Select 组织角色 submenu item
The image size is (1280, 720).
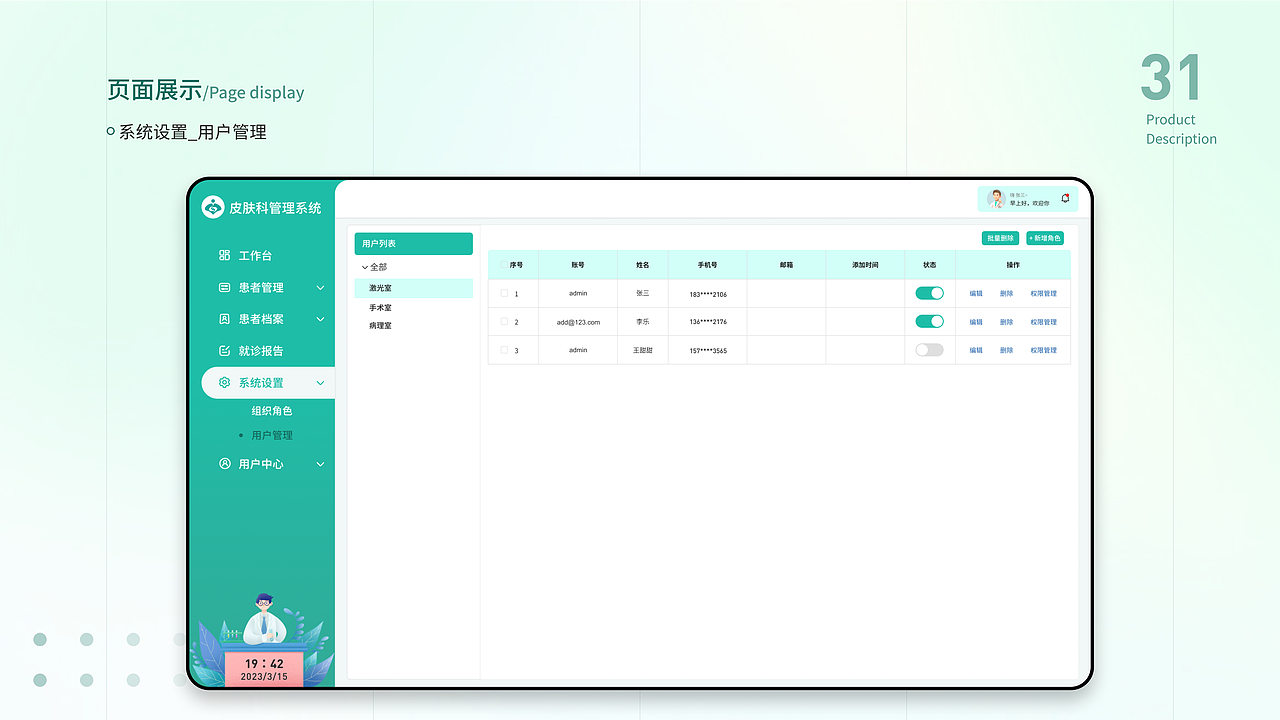tap(272, 411)
